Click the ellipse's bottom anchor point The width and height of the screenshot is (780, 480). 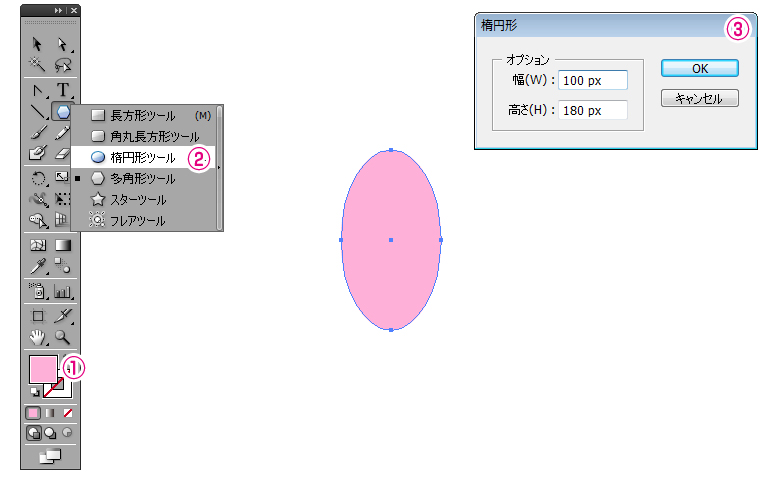pos(391,330)
